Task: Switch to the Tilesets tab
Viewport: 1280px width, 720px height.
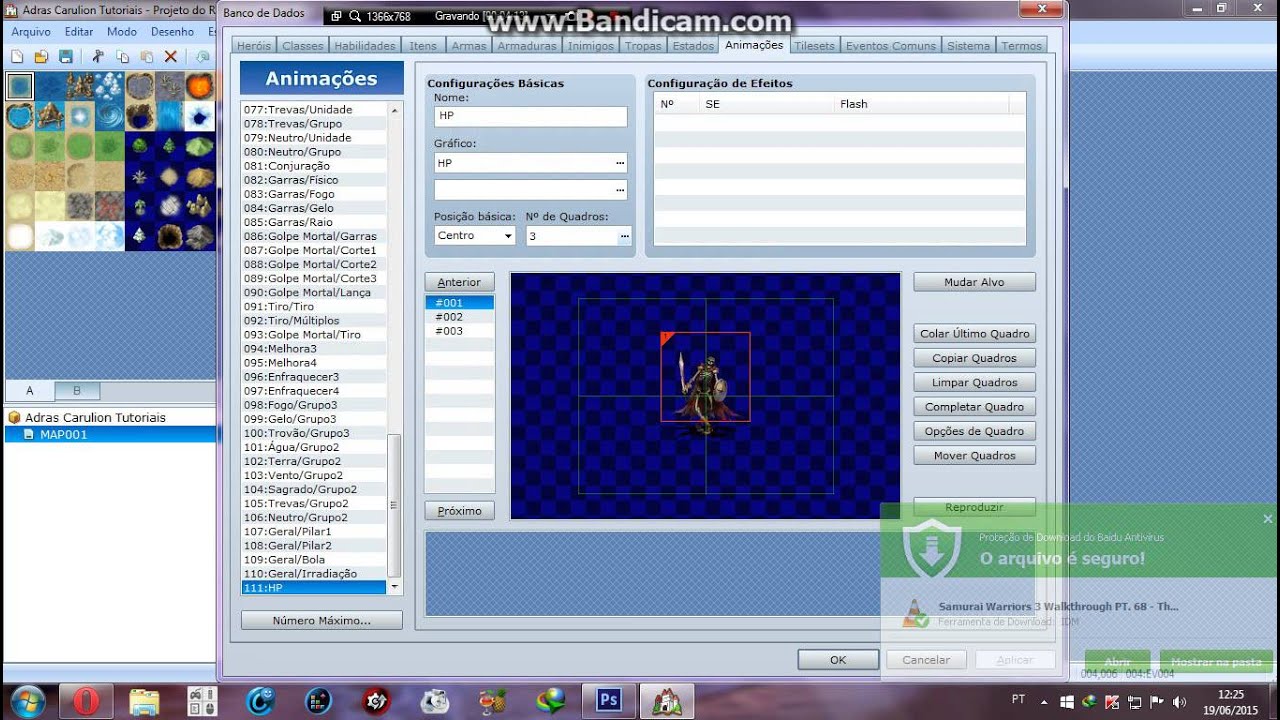Action: pos(814,45)
